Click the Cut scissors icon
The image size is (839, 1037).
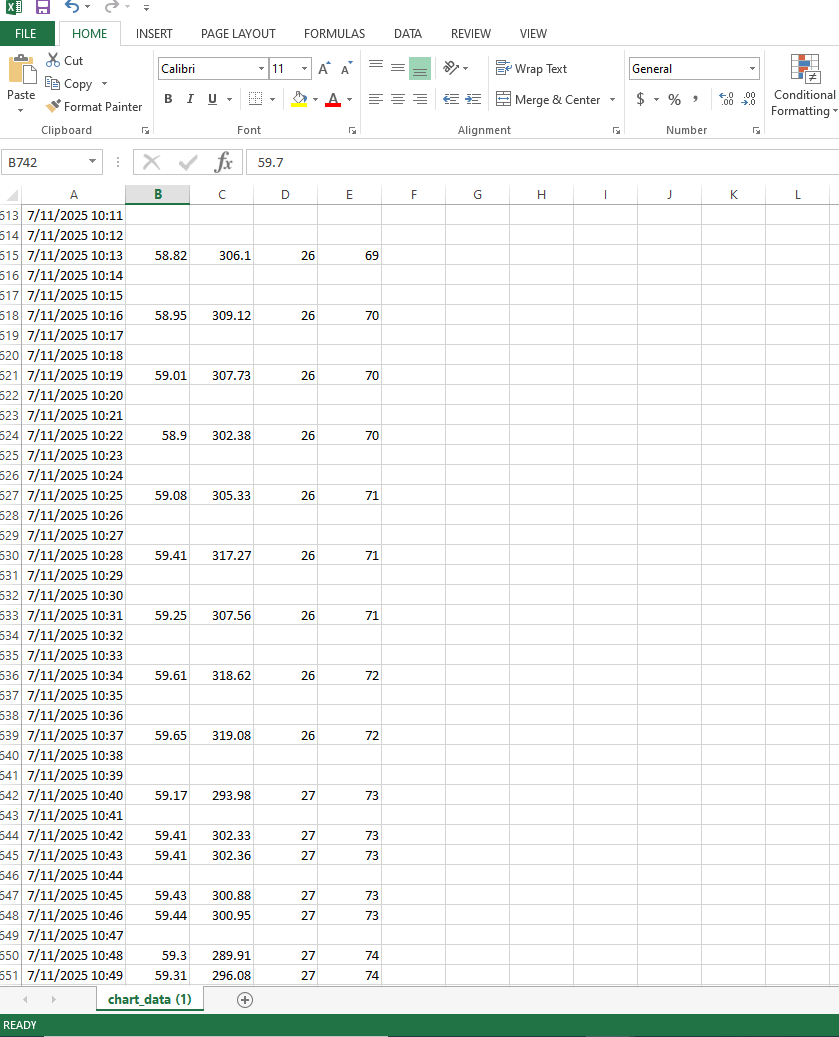[53, 60]
